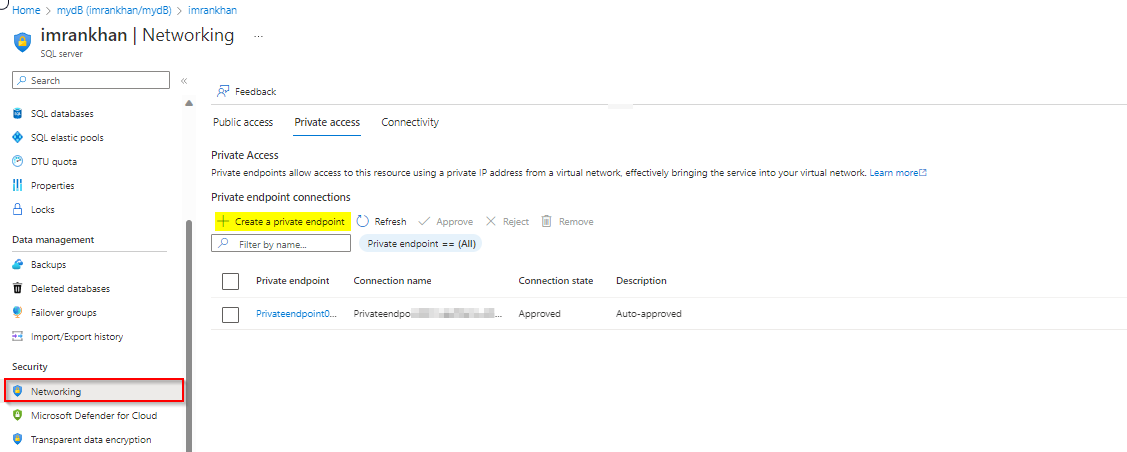The width and height of the screenshot is (1127, 452).
Task: Click the sidebar vertical scrollbar thumb
Action: [x=189, y=336]
